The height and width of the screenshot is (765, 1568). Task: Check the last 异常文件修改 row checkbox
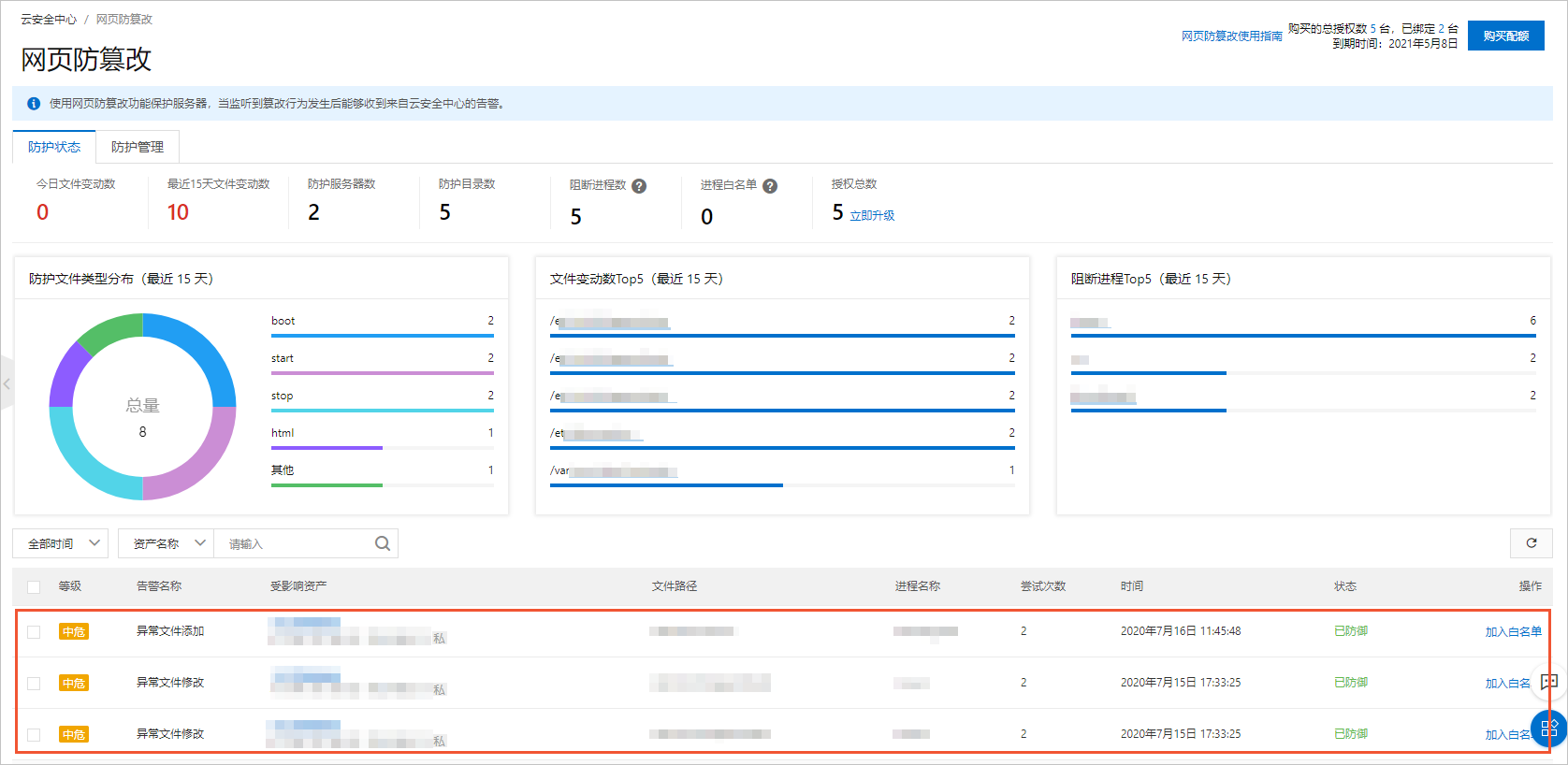coord(34,735)
